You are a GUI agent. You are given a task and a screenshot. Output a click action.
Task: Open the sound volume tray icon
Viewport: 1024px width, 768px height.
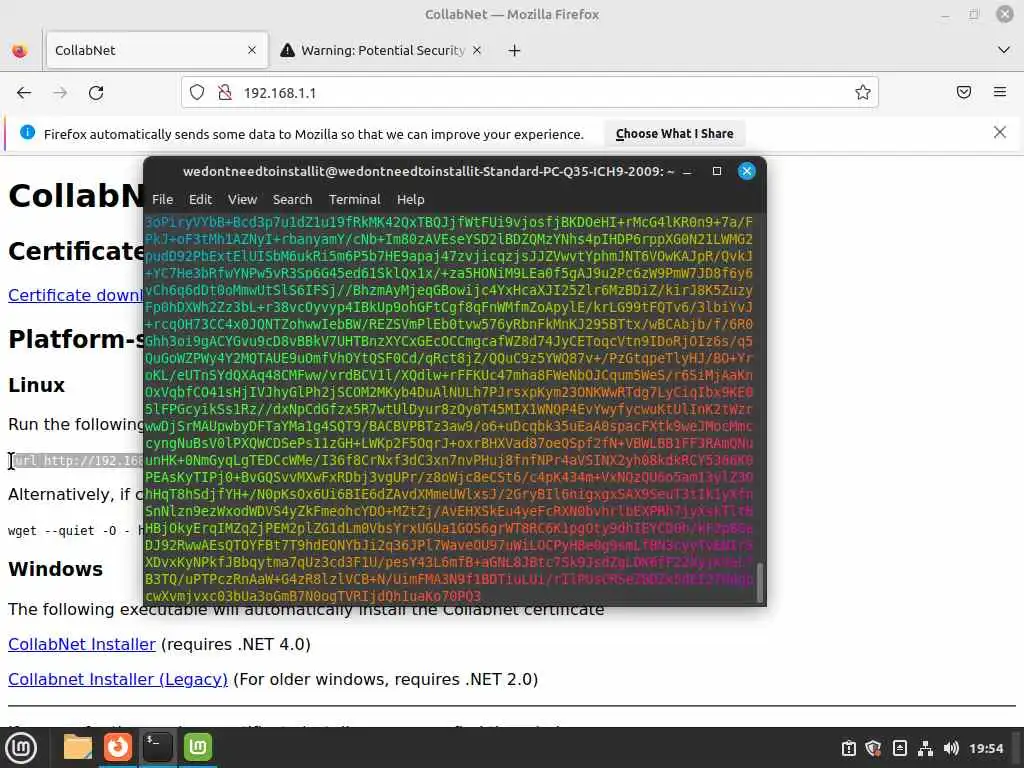coord(951,748)
